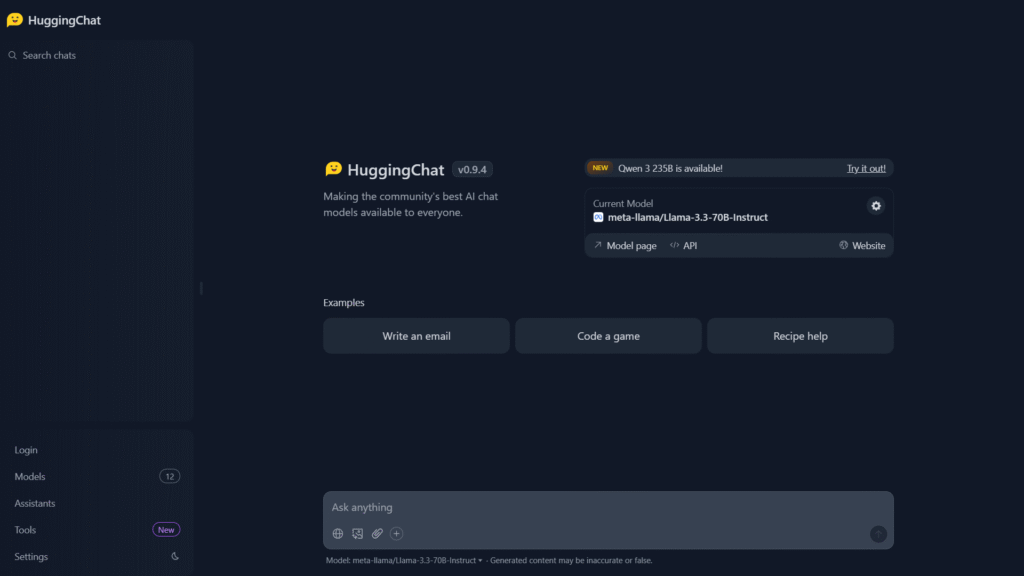Open Settings from the sidebar
1024x576 pixels.
31,556
